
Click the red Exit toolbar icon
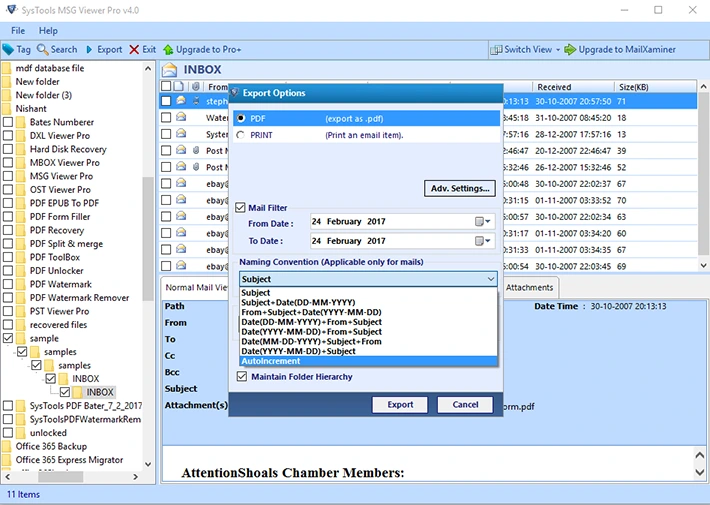click(134, 49)
